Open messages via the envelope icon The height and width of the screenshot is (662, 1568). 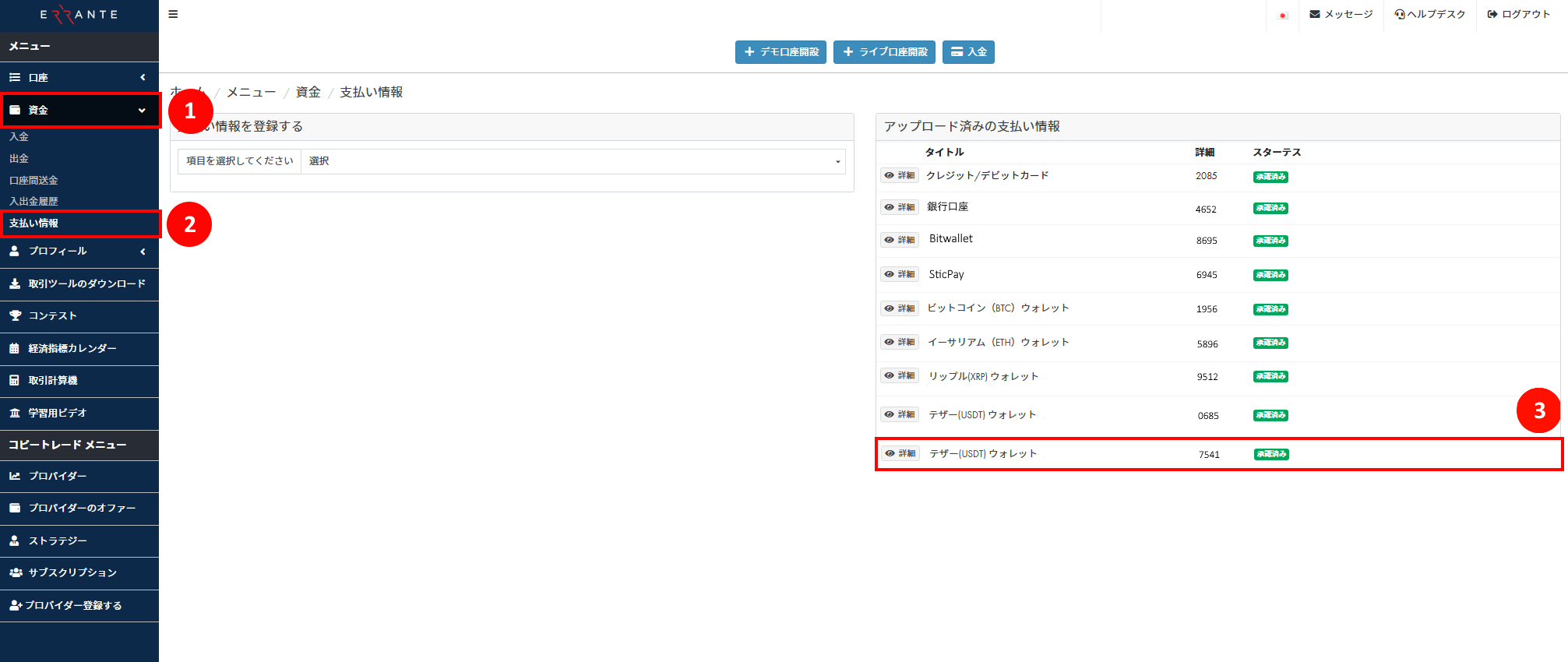point(1315,14)
